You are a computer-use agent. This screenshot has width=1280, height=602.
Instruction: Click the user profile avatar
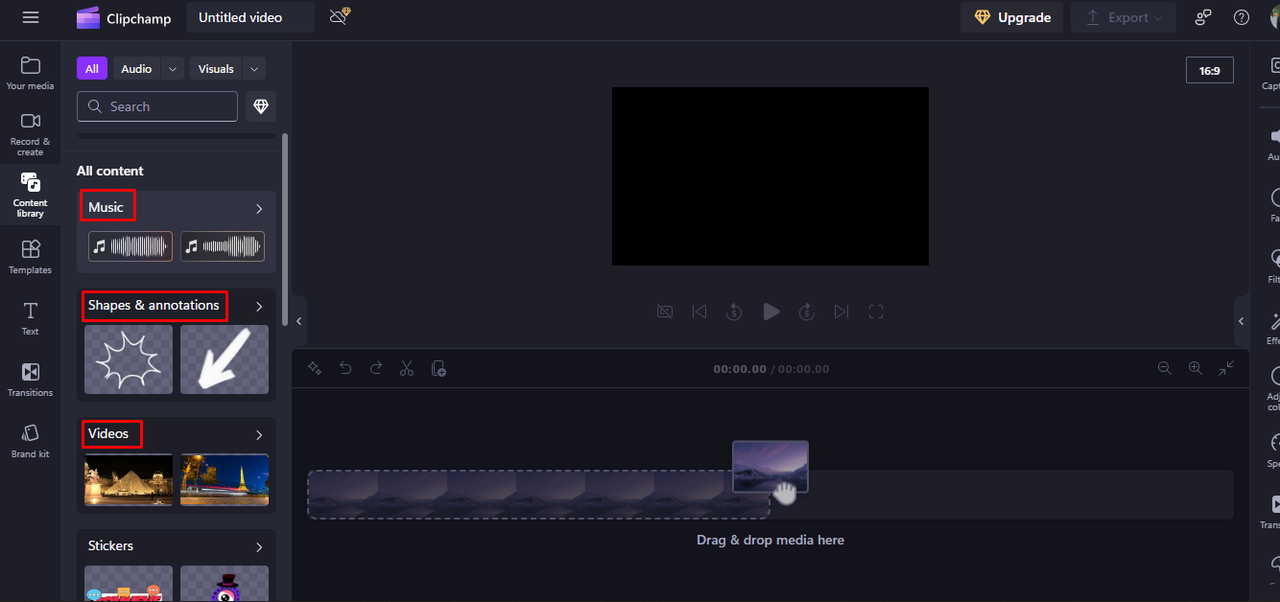tap(1273, 17)
